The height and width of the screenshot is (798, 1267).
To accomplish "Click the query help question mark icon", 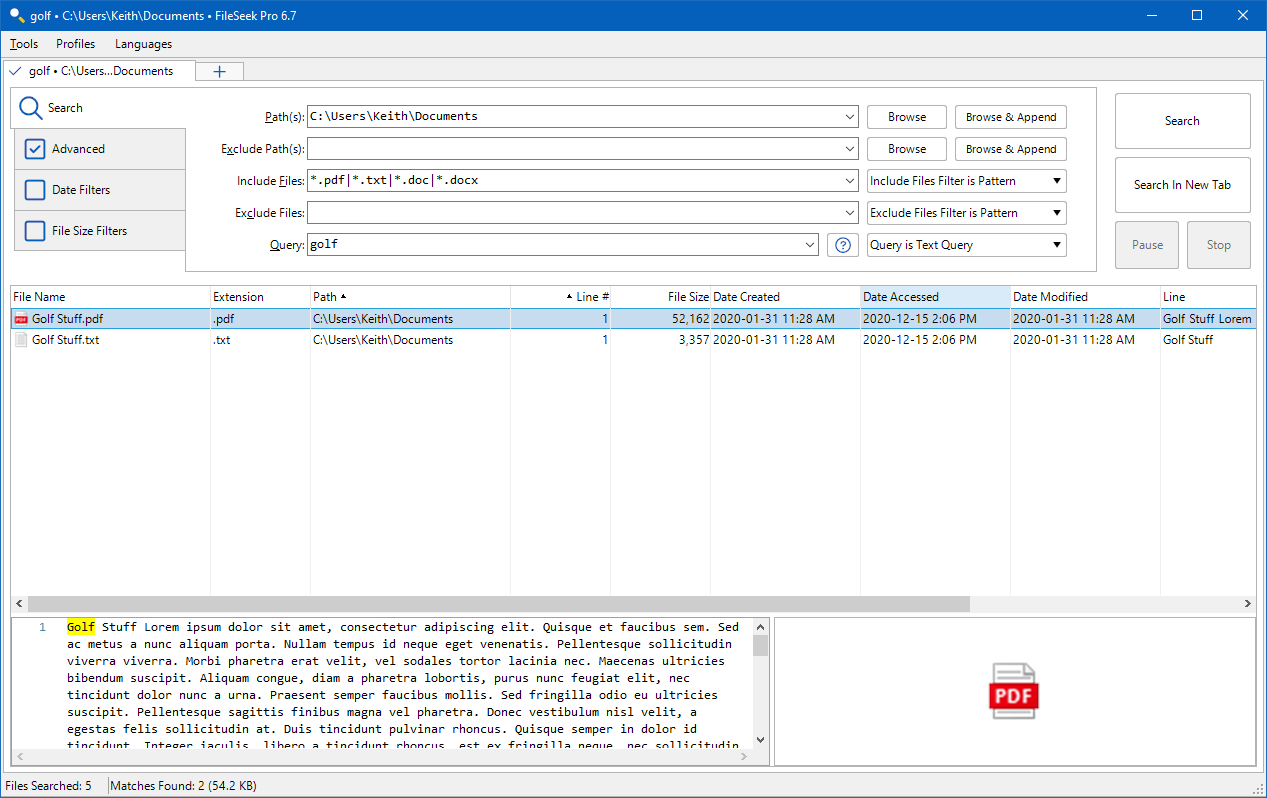I will (x=843, y=245).
